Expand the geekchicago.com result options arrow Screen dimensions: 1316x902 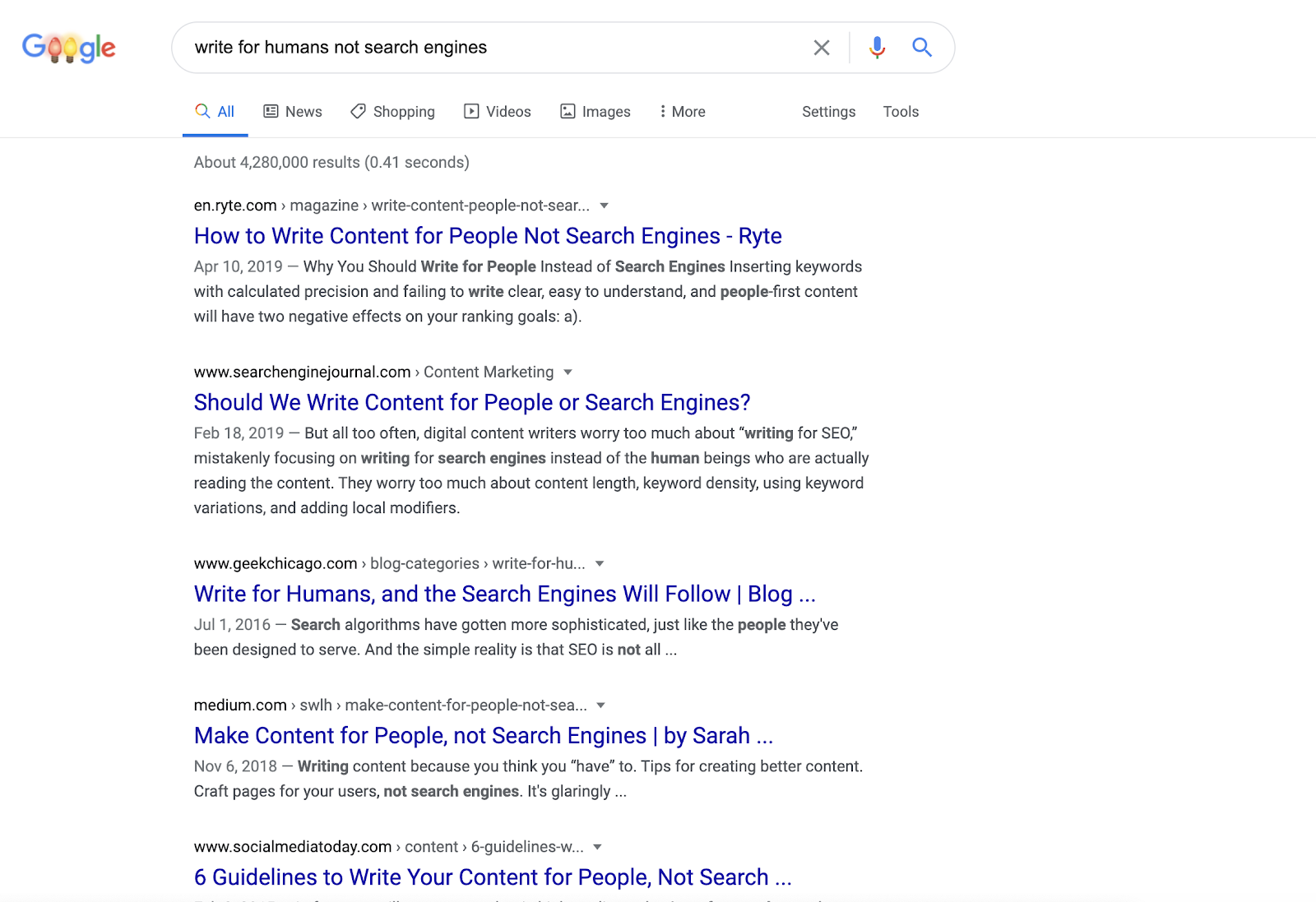pos(600,564)
